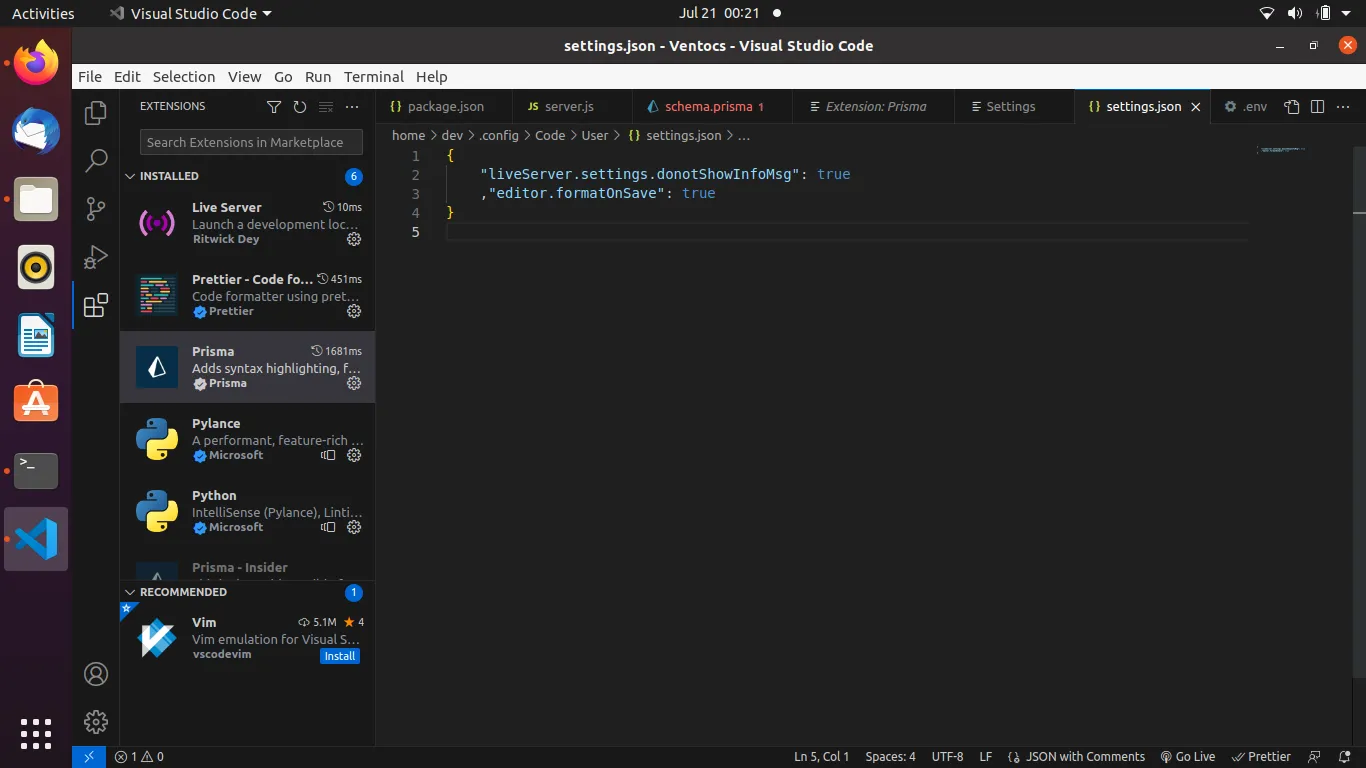Screen dimensions: 1366x768
Task: Open Prisma extension gear menu
Action: click(x=354, y=383)
